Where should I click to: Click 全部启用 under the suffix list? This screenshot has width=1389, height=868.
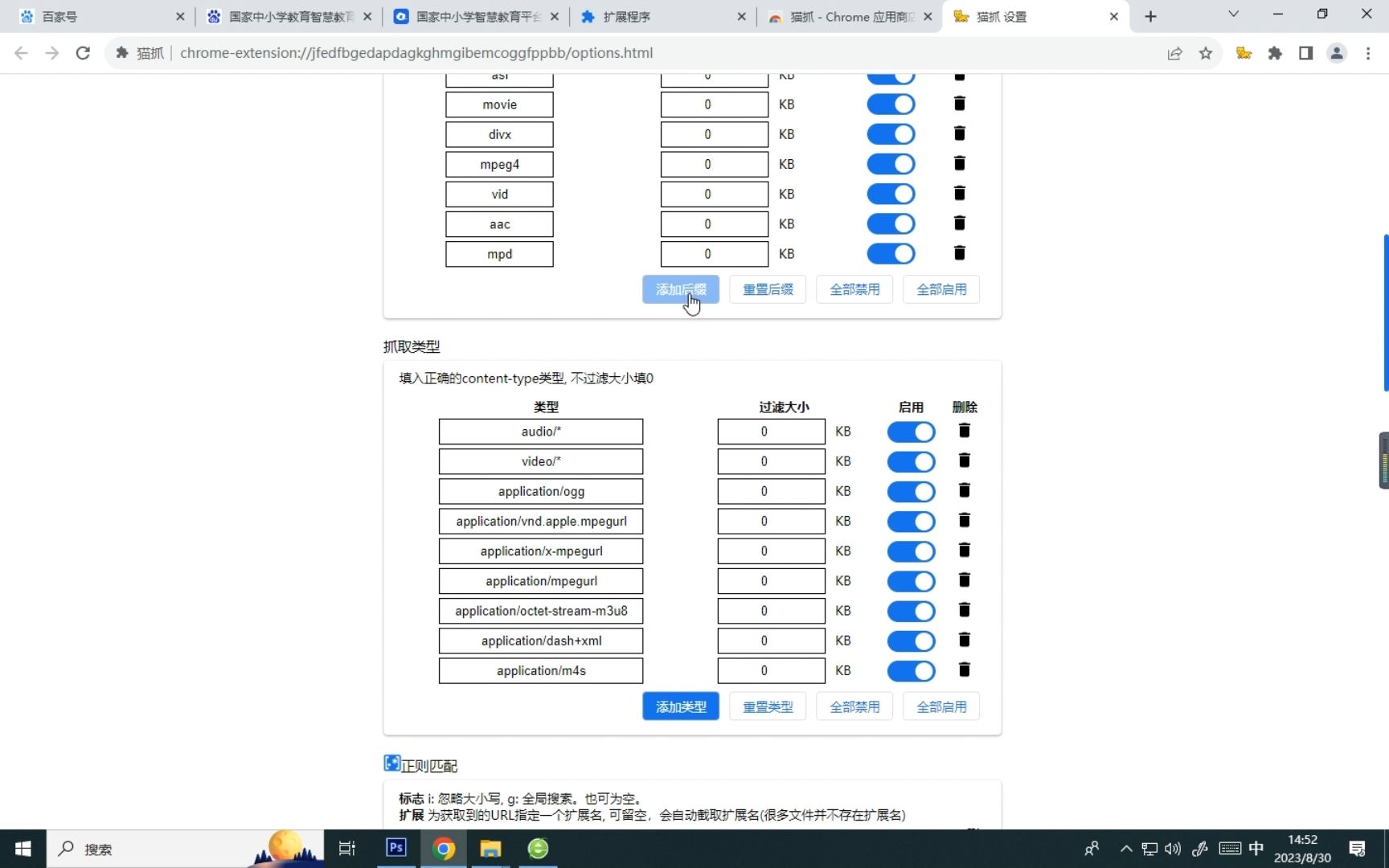[x=941, y=289]
